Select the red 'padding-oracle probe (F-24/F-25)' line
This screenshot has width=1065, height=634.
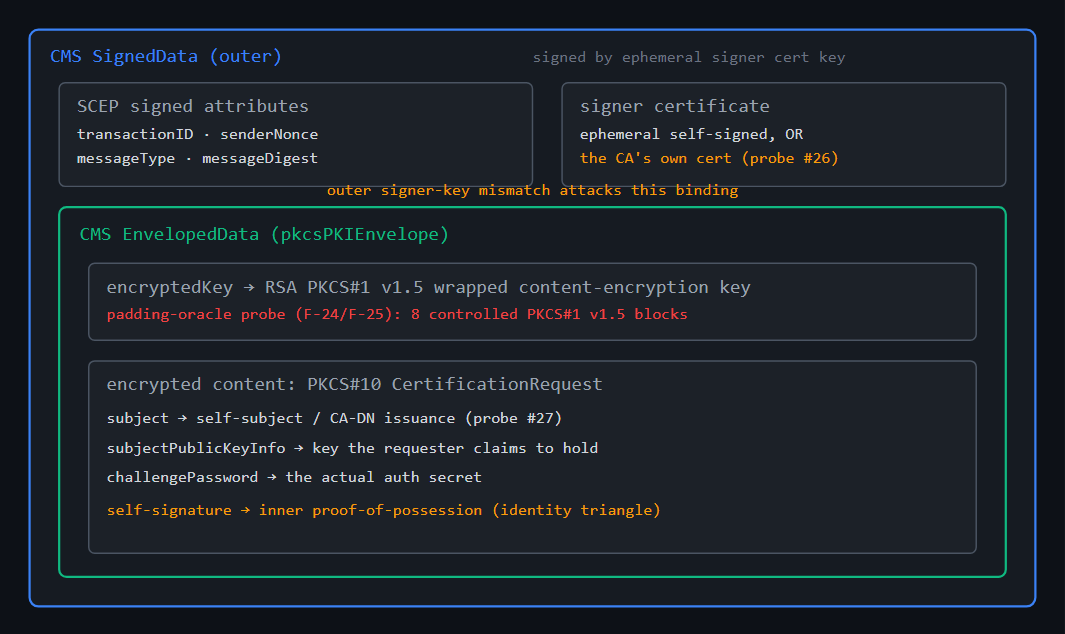[x=397, y=315]
